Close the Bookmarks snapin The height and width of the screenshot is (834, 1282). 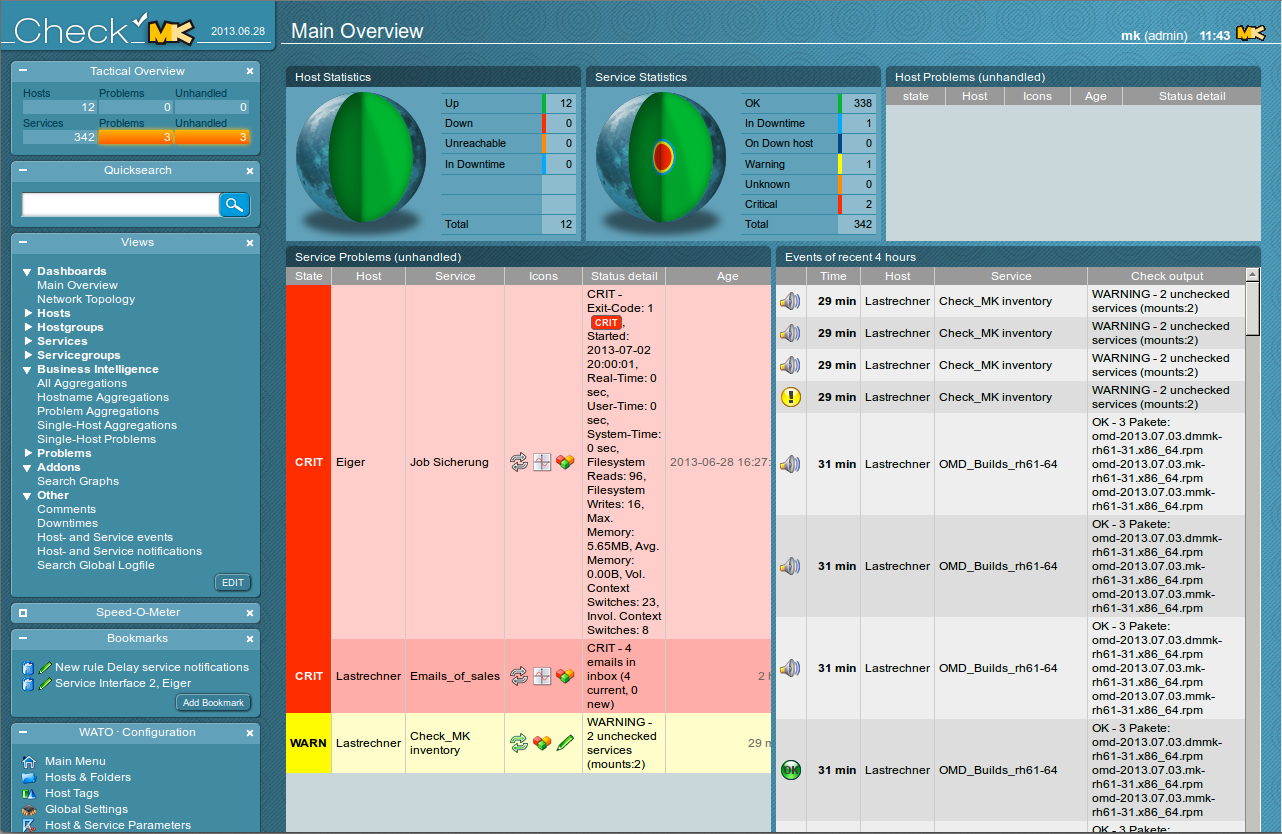[250, 638]
